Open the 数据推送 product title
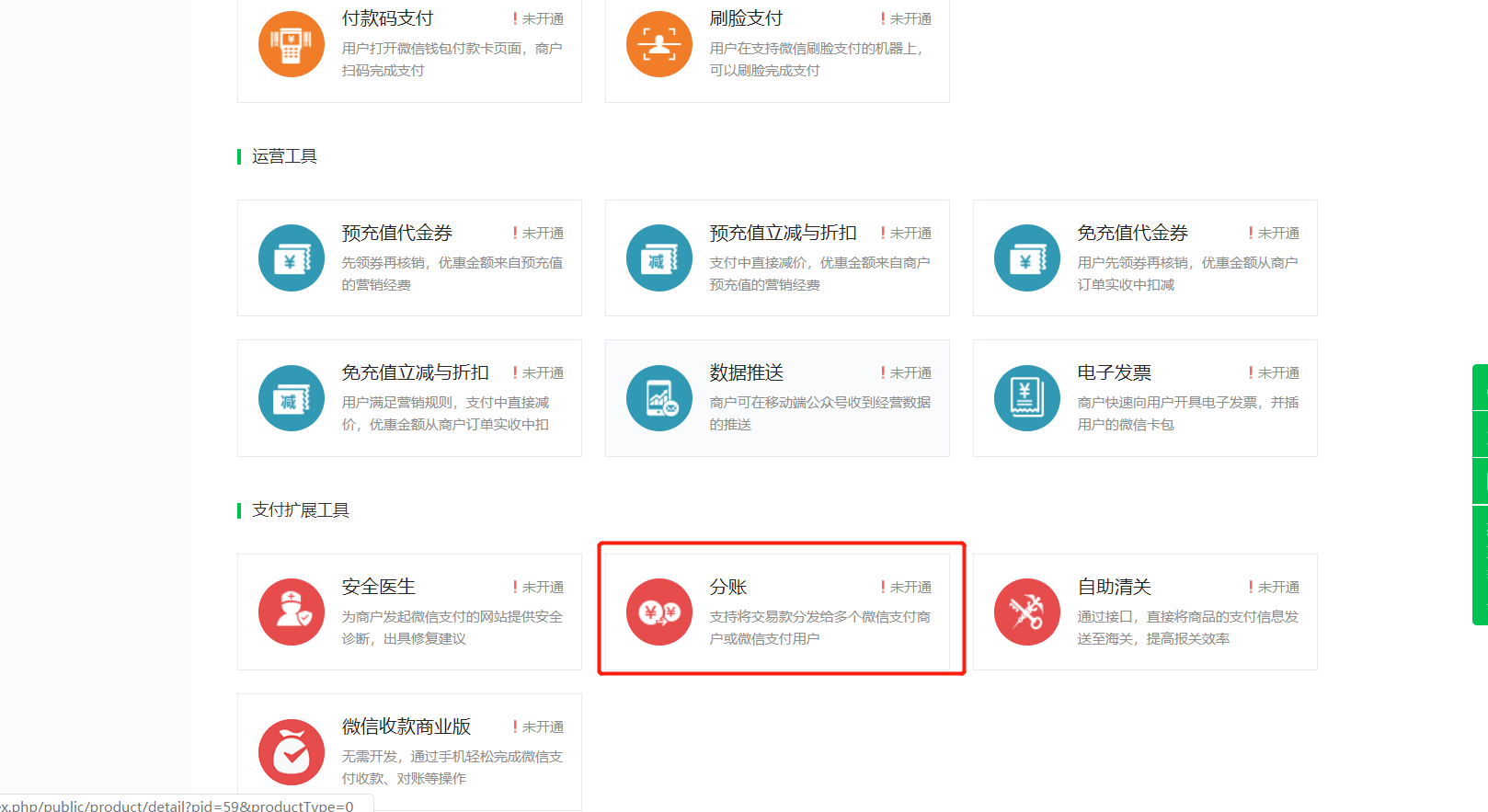Viewport: 1488px width, 812px height. 746,373
